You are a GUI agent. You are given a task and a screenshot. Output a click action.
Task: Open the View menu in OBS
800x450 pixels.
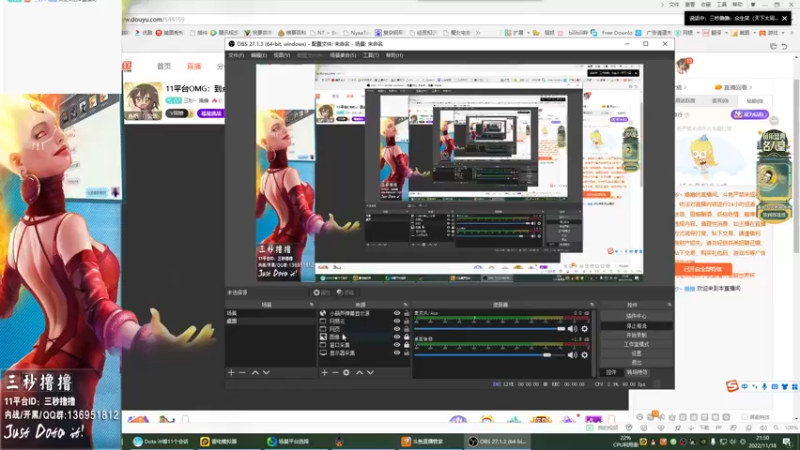[282, 55]
